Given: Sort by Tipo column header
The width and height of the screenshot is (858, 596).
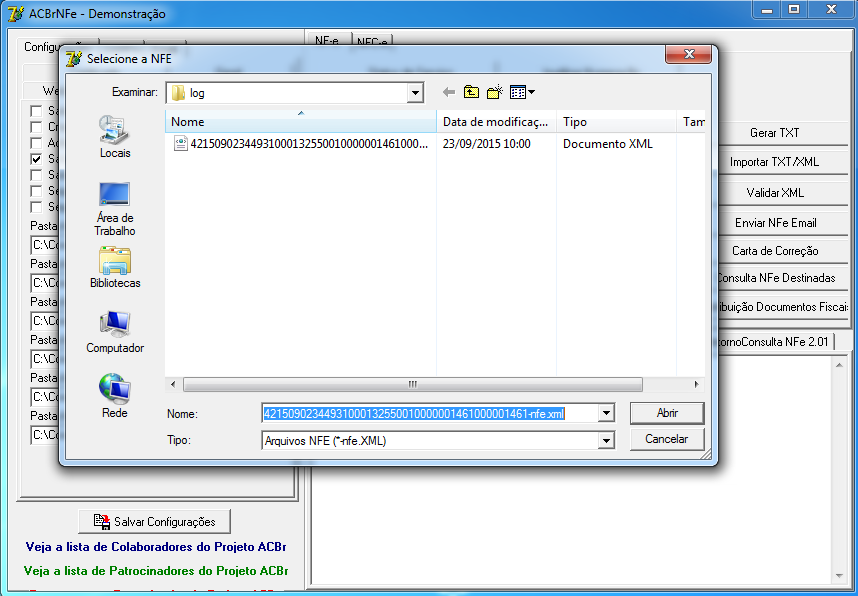Looking at the screenshot, I should tap(616, 121).
